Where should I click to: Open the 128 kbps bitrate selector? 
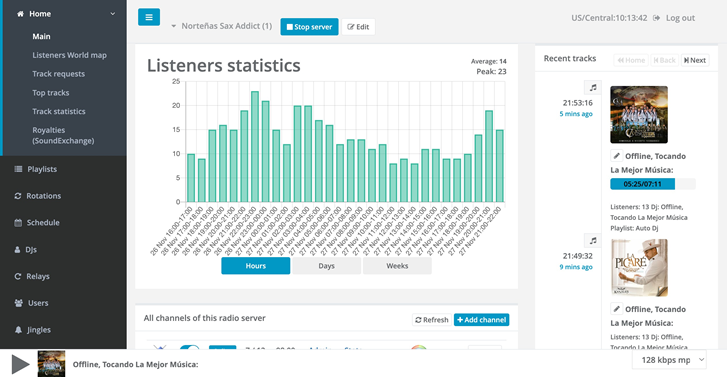click(669, 360)
